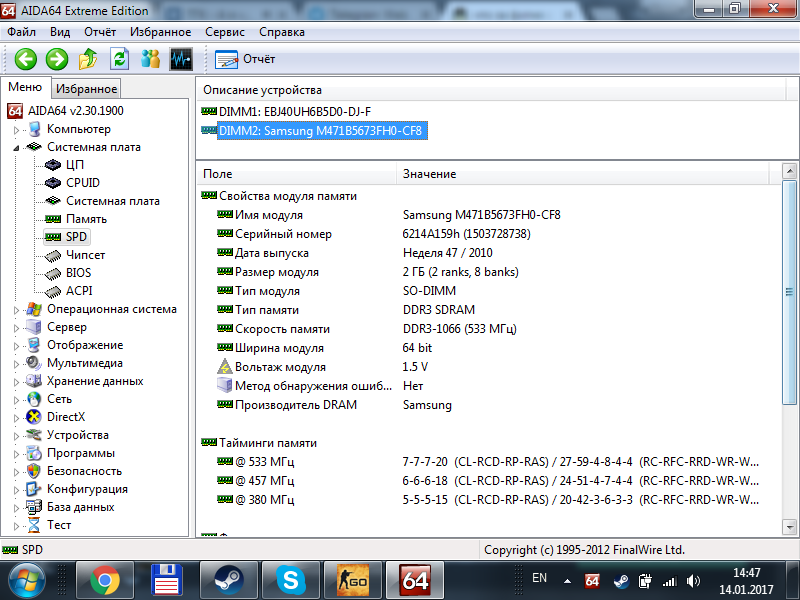This screenshot has width=800, height=600.
Task: Select DIMM1: EBJ40UH6B5D0-DJ-F device
Action: point(295,112)
